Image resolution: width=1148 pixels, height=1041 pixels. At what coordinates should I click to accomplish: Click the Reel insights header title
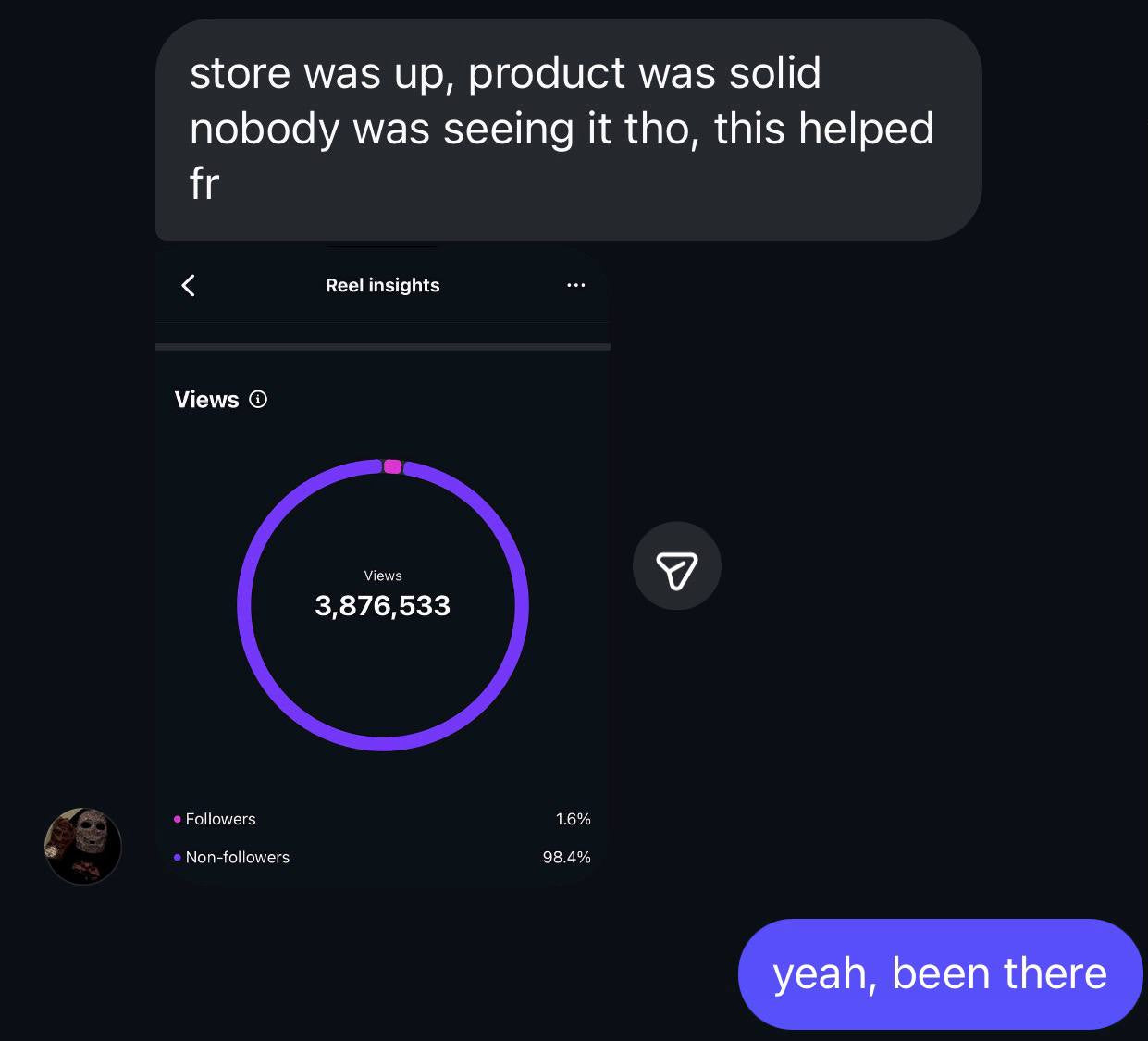pos(382,285)
